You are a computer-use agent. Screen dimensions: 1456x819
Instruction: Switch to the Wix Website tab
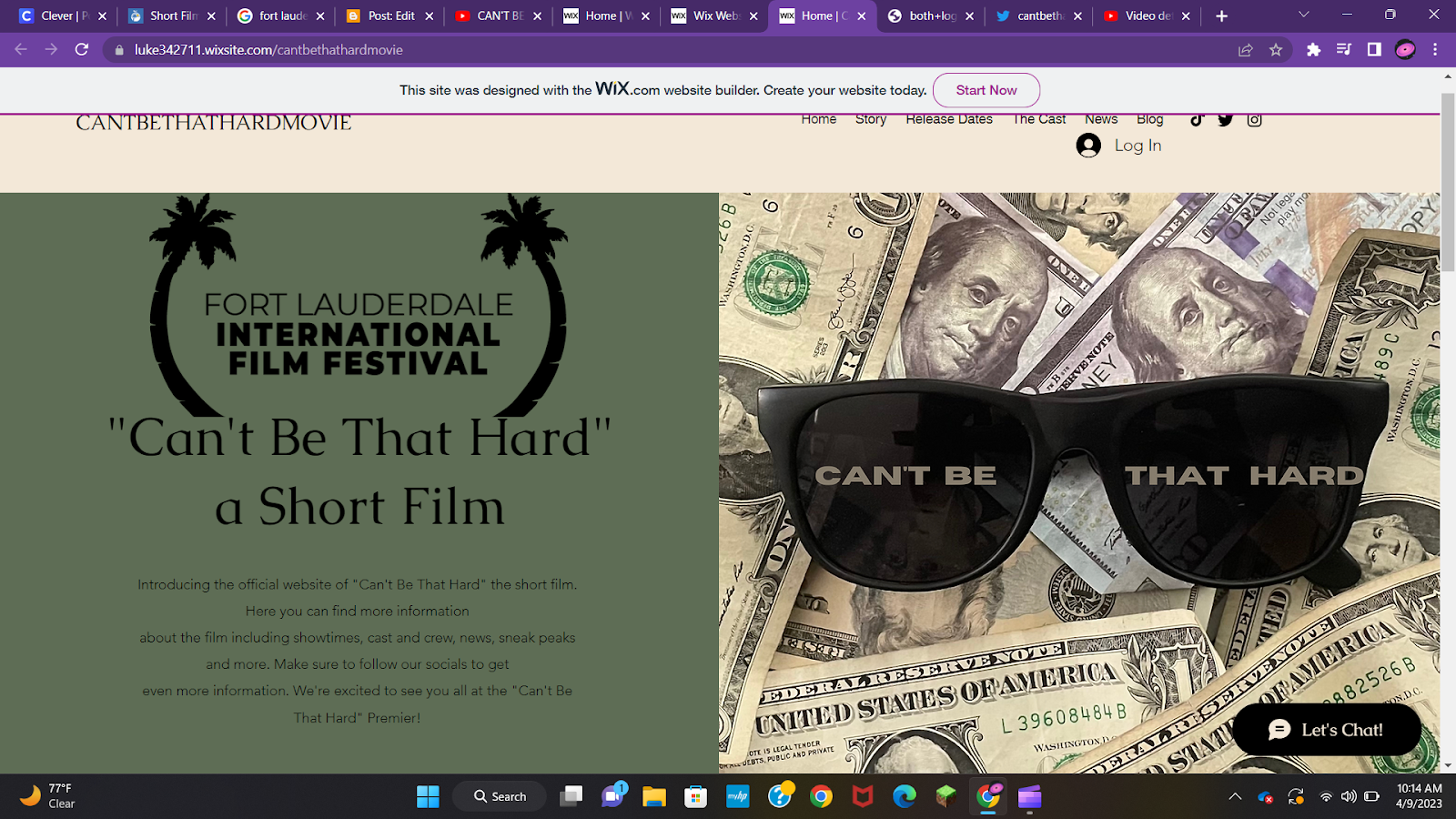(x=714, y=15)
